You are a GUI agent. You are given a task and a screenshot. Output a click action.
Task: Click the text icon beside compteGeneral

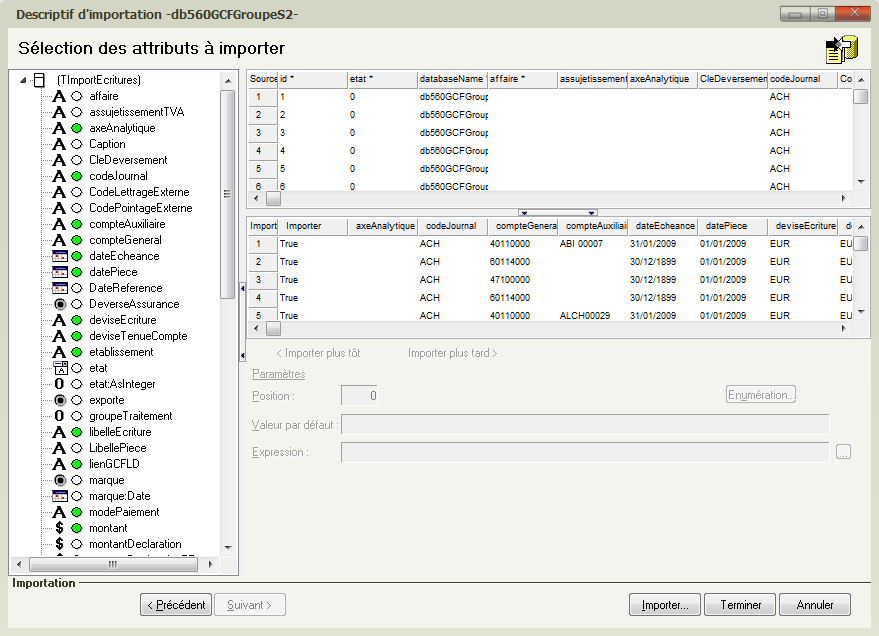pos(59,240)
